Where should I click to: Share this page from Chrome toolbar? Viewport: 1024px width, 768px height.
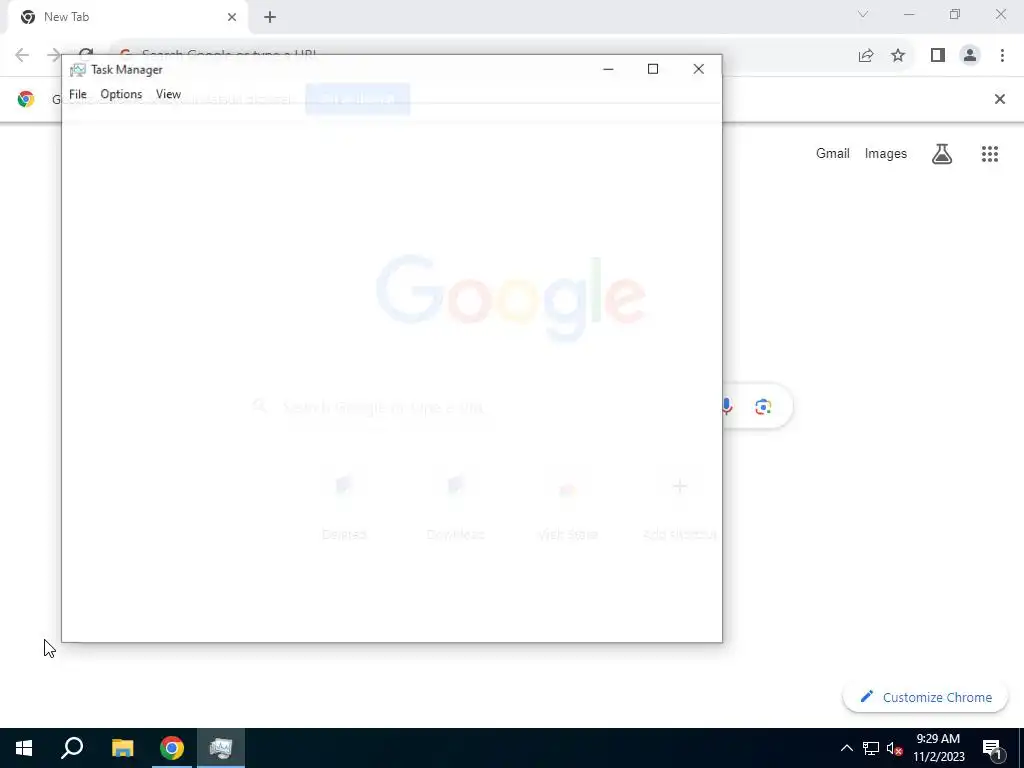[x=866, y=56]
